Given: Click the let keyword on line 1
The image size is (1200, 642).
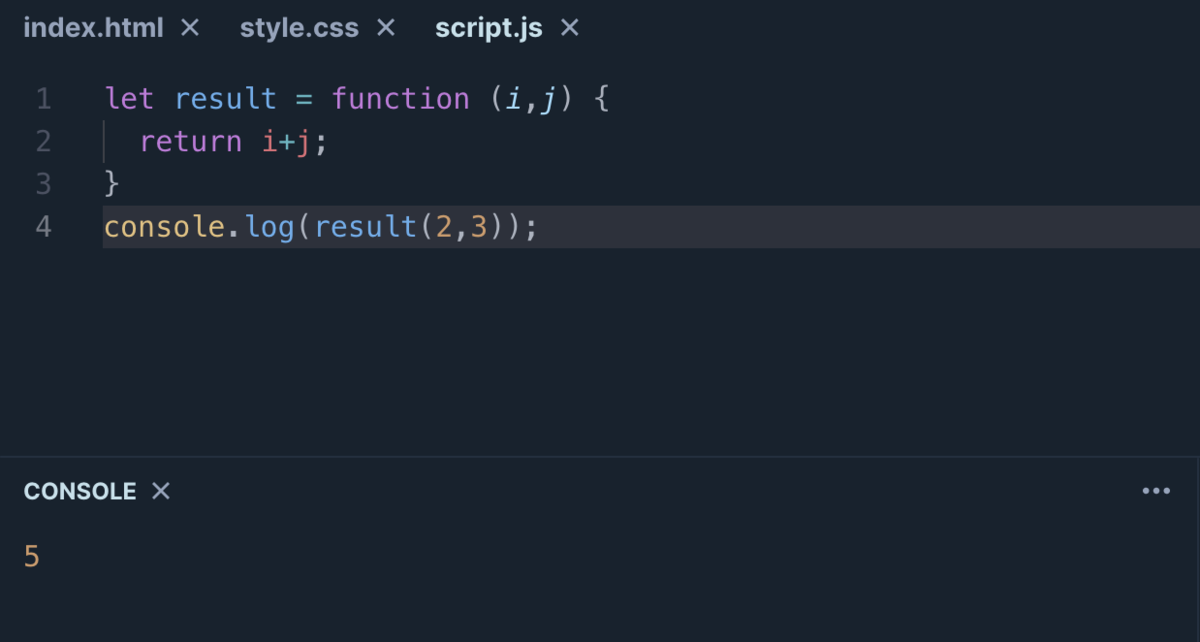Looking at the screenshot, I should tap(128, 98).
